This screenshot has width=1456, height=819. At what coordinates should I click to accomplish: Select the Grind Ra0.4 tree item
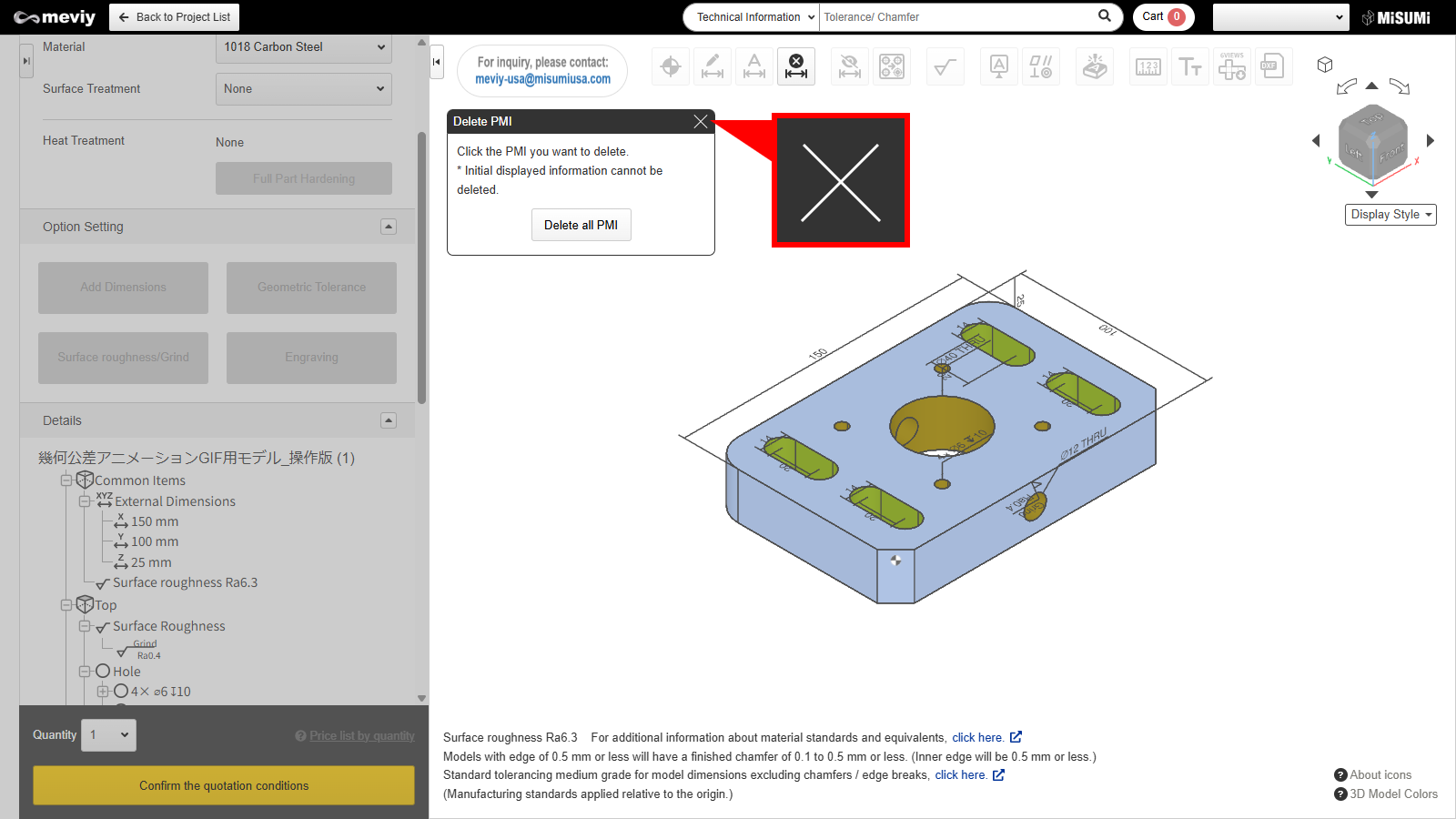(x=139, y=650)
